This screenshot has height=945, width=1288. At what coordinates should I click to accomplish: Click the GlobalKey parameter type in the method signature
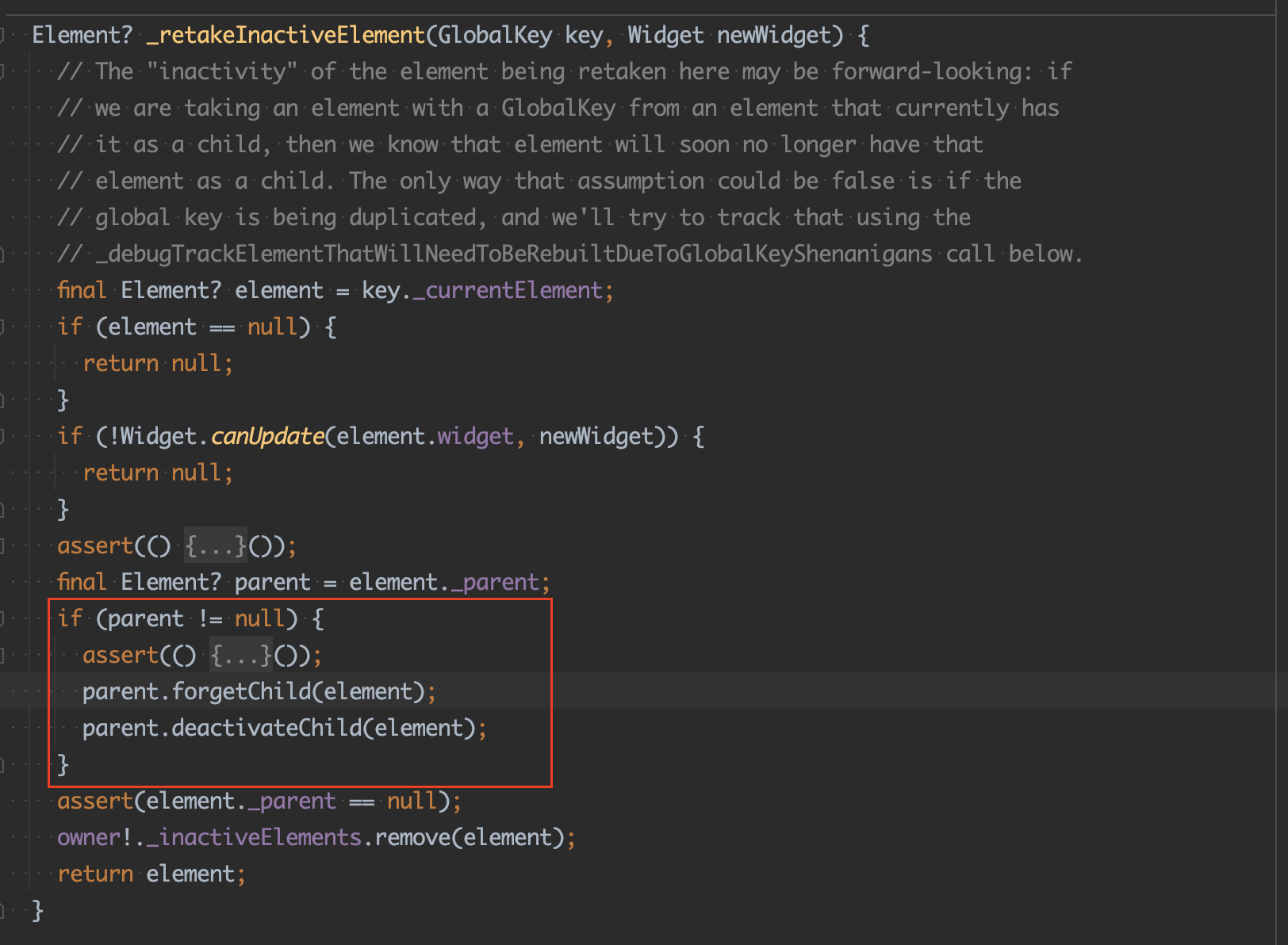[x=495, y=35]
